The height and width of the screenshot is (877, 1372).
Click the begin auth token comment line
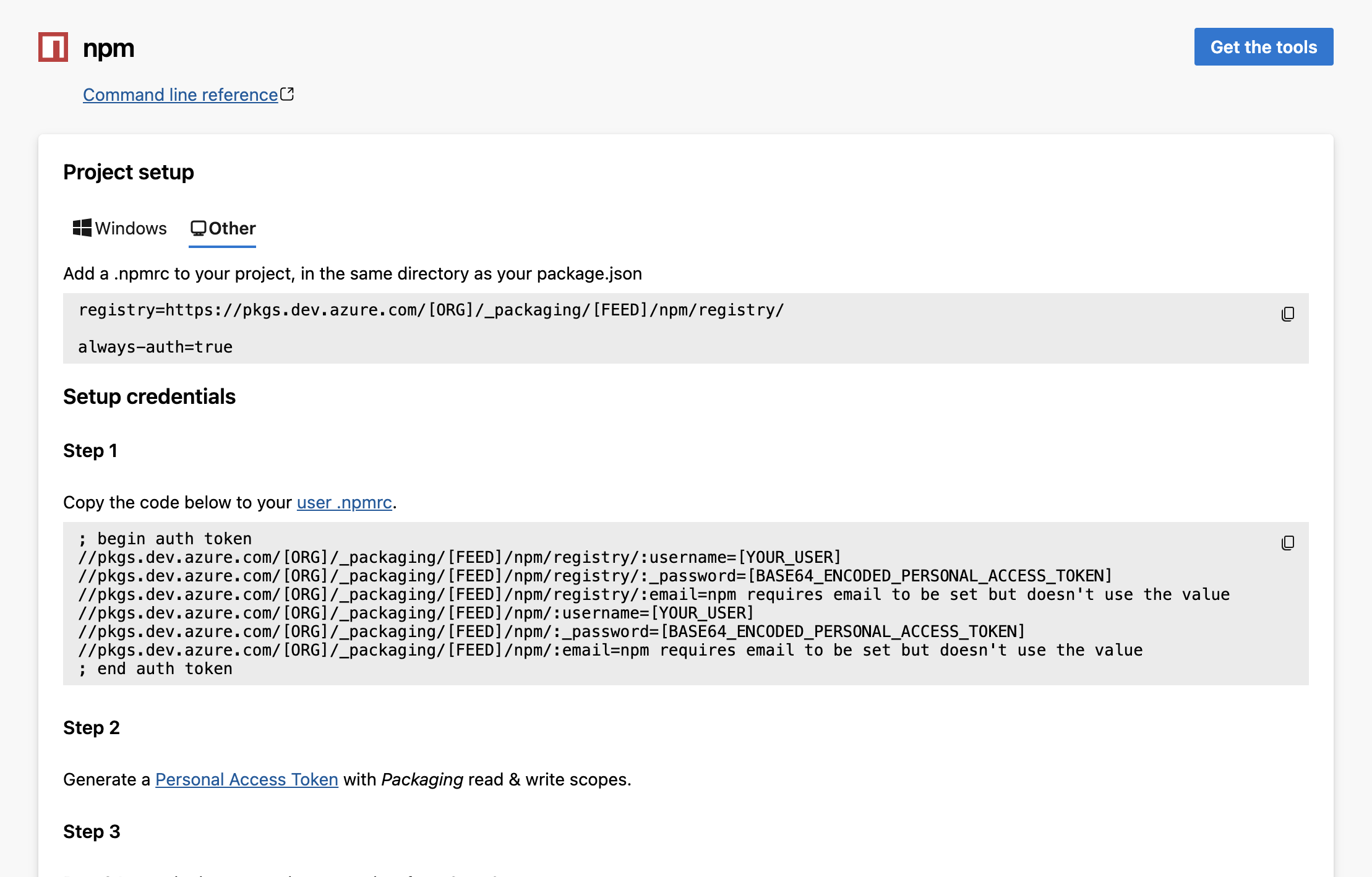[165, 539]
